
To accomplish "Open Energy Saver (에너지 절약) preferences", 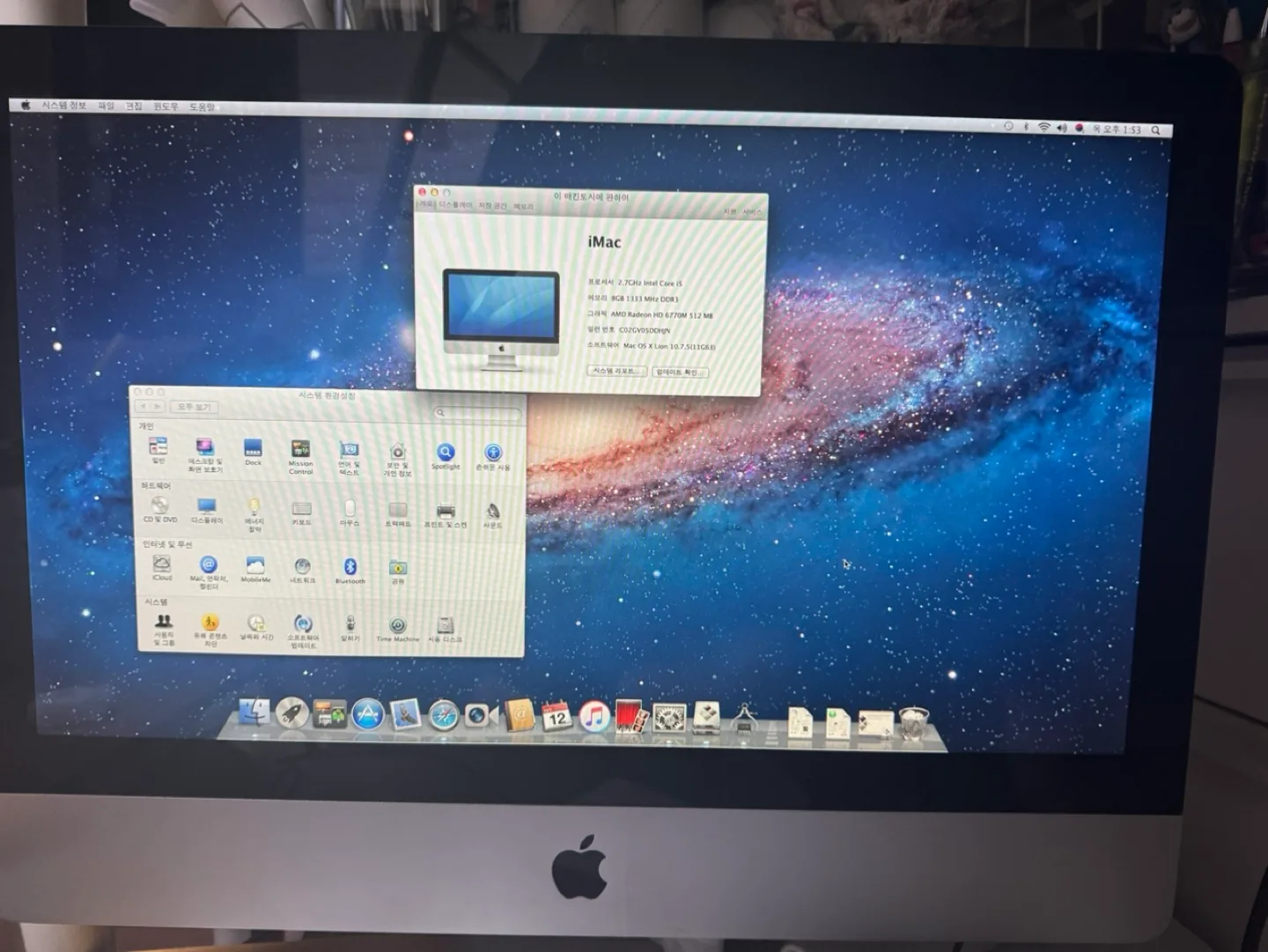I will coord(254,515).
